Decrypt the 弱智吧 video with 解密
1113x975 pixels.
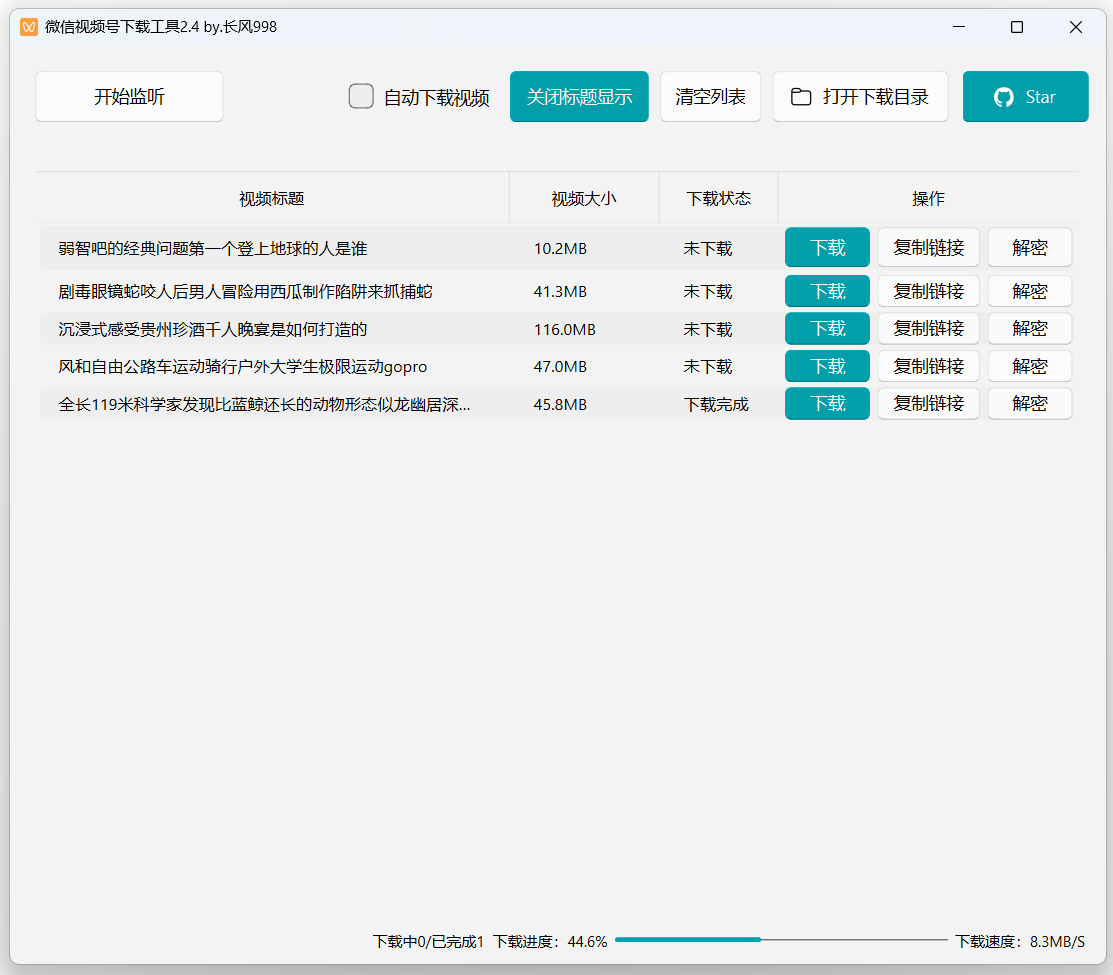[x=1030, y=247]
